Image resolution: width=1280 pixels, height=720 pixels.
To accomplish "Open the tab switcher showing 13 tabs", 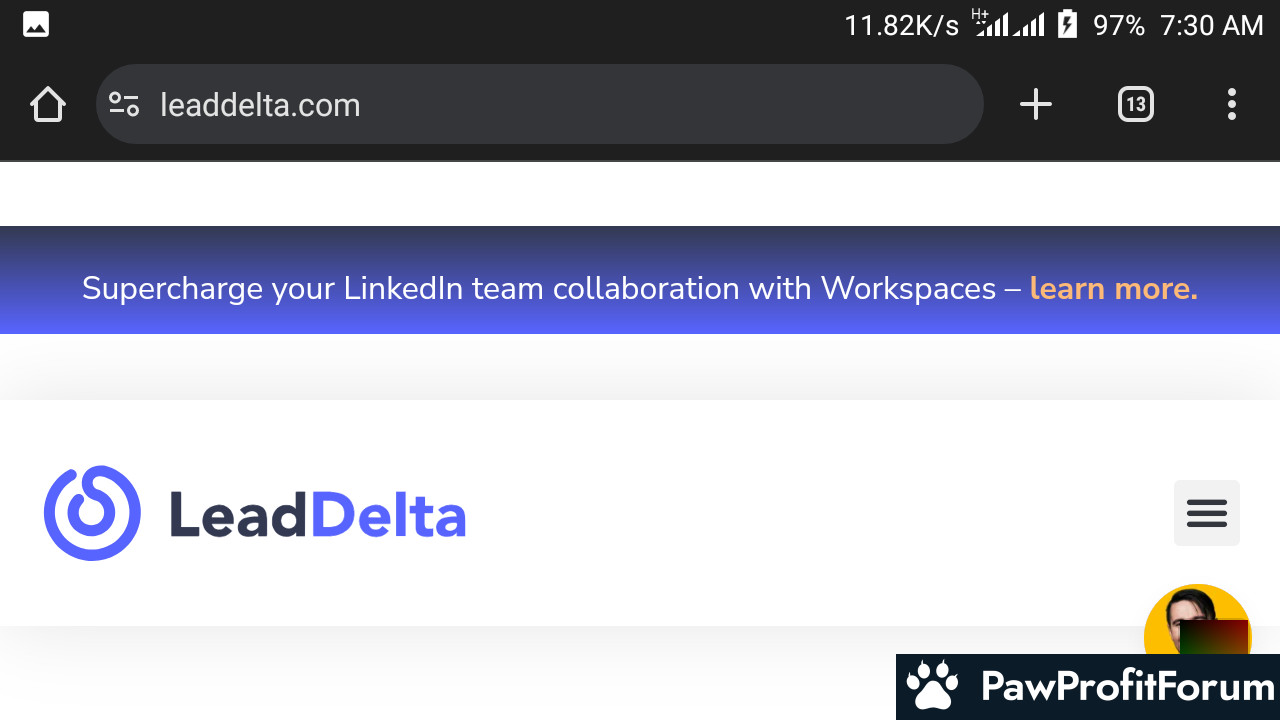I will coord(1136,104).
